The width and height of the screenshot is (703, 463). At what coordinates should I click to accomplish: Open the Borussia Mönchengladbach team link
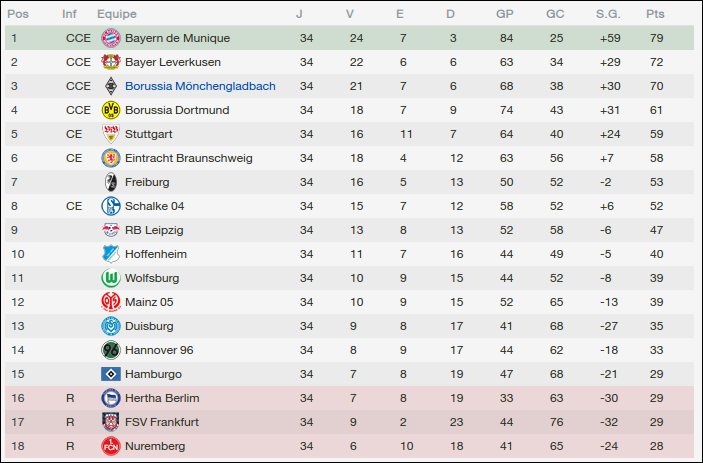tap(200, 86)
